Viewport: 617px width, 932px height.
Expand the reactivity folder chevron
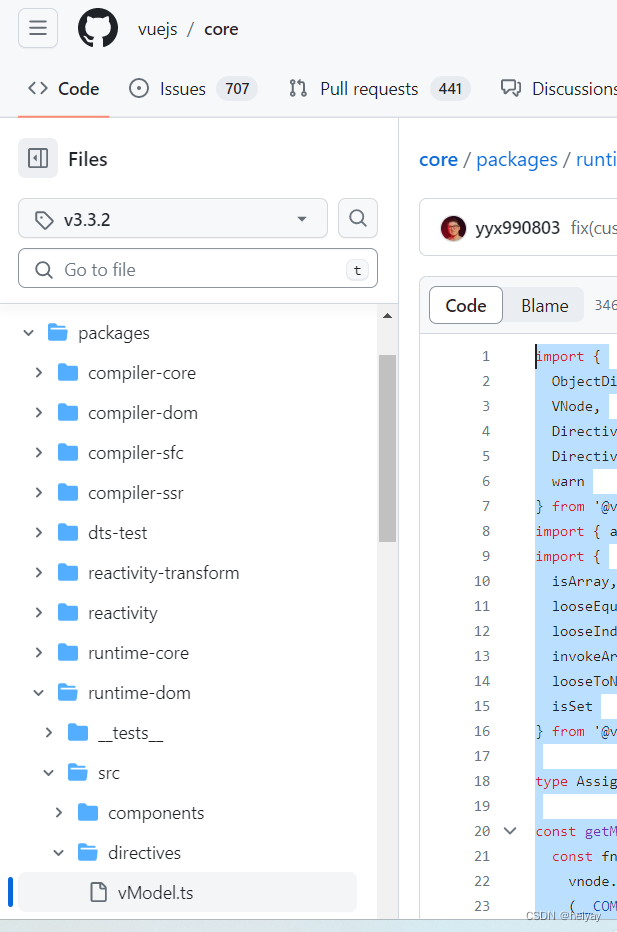(39, 612)
